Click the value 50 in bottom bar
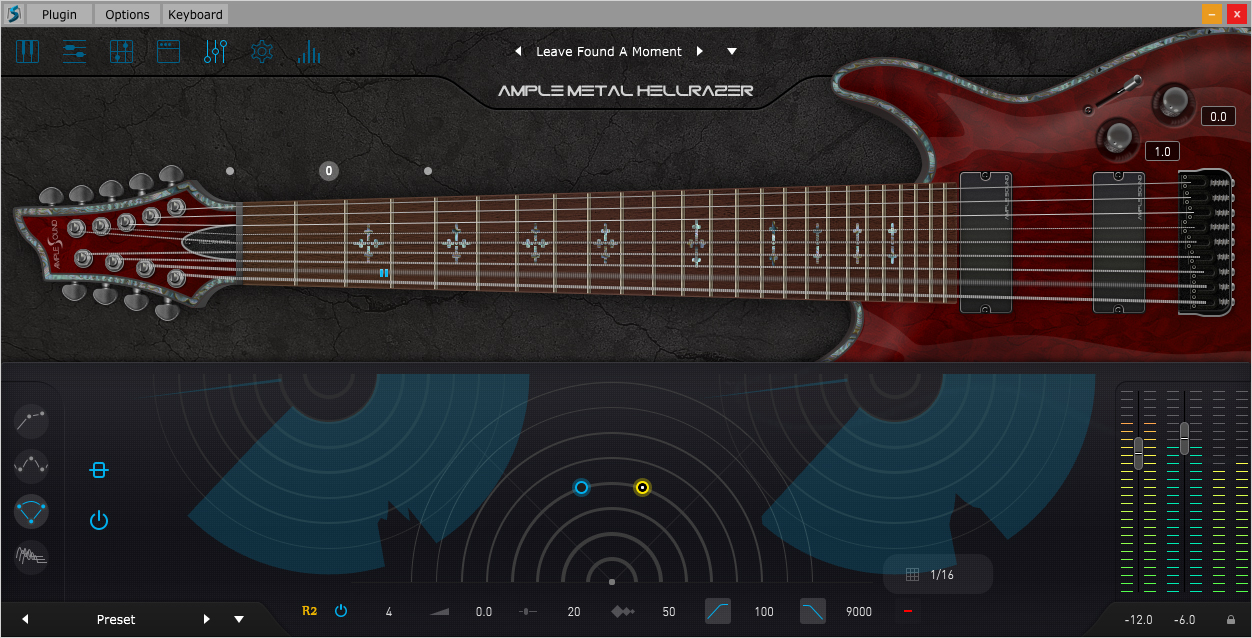1252x638 pixels. pos(669,612)
